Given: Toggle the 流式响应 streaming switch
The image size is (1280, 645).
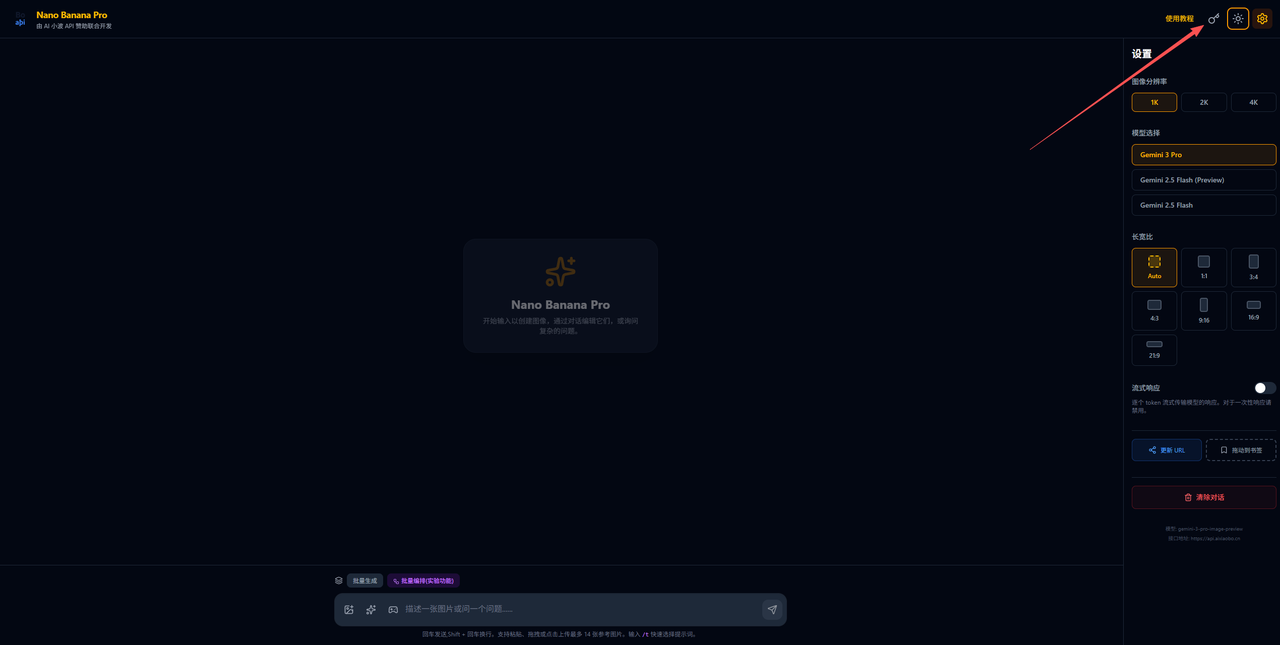Looking at the screenshot, I should [x=1264, y=388].
